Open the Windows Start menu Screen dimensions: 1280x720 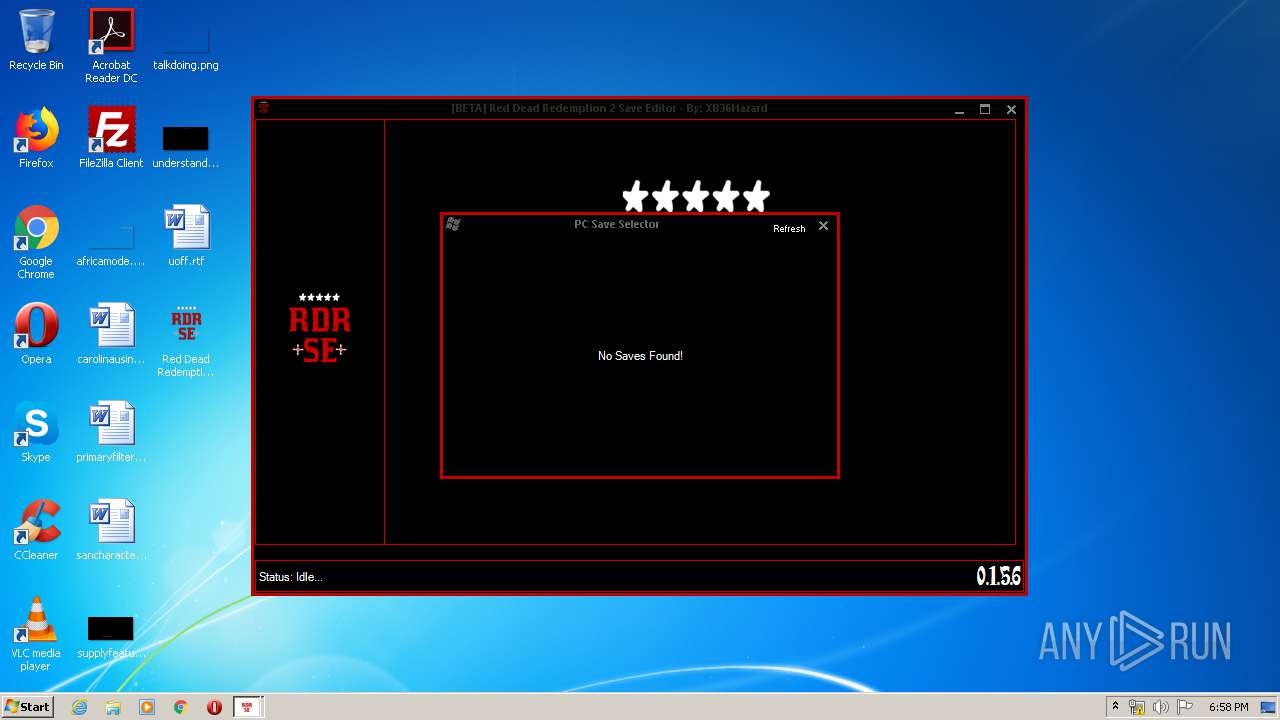pos(27,707)
